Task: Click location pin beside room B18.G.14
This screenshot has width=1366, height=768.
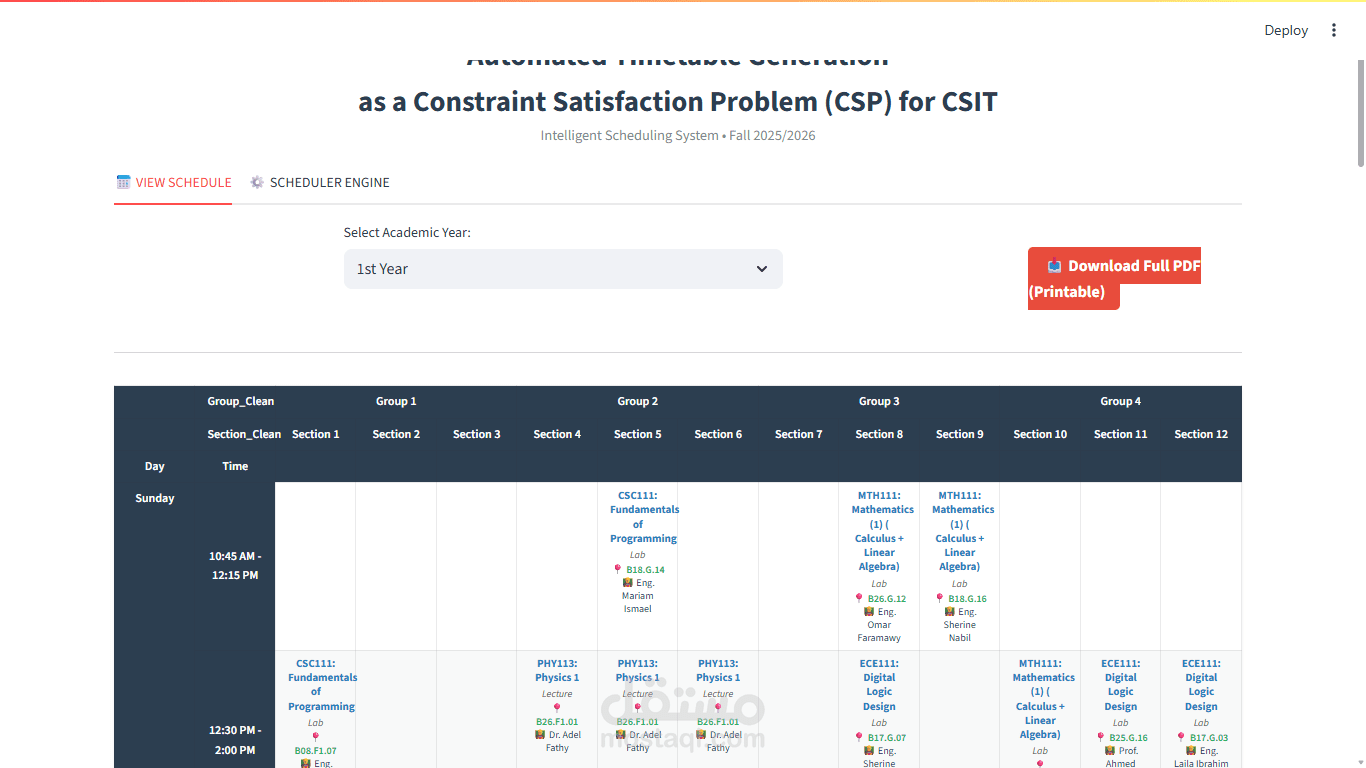Action: [618, 569]
